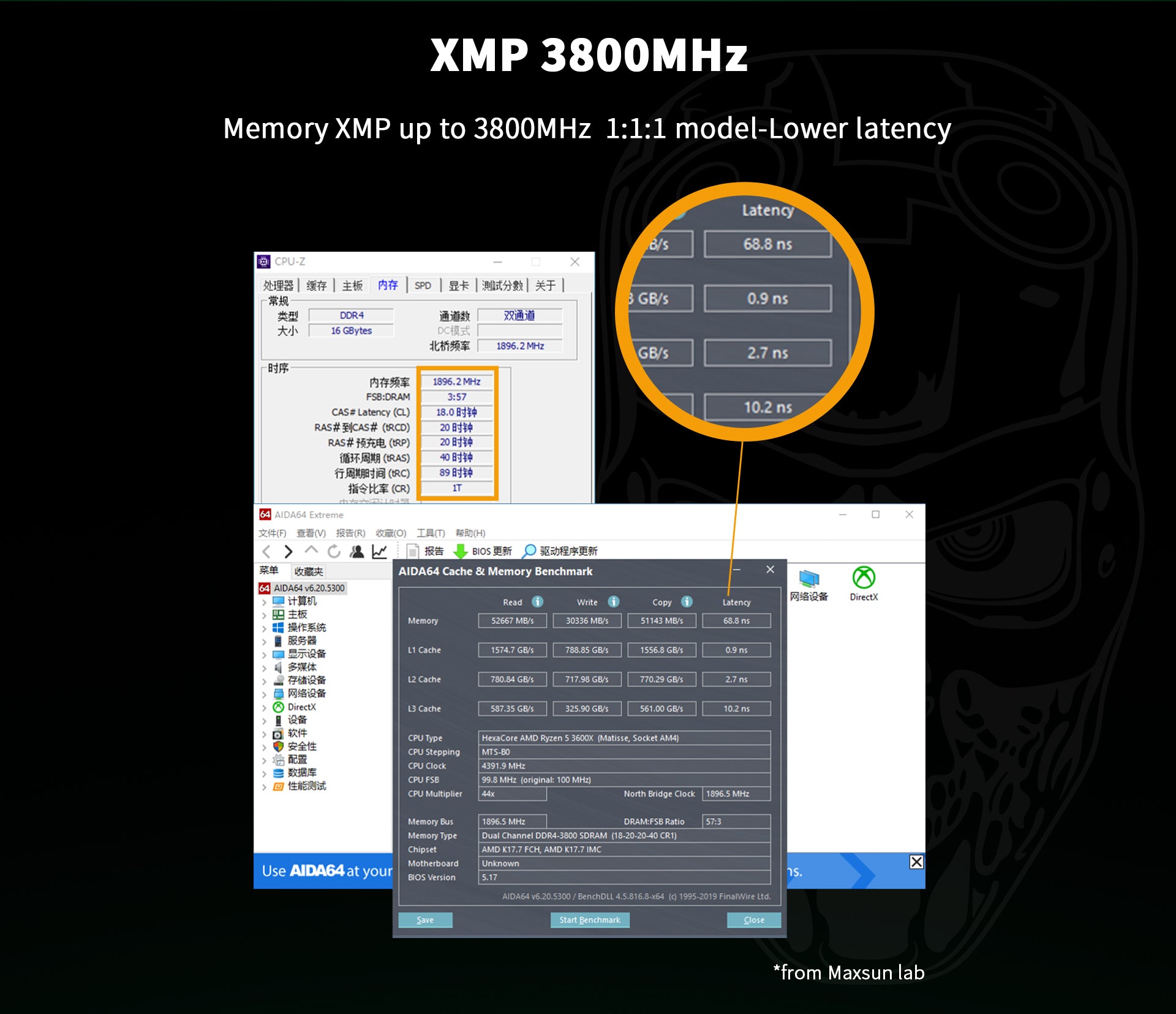Expand the 性能测试 tree node
Viewport: 1176px width, 1014px height.
pos(264,787)
